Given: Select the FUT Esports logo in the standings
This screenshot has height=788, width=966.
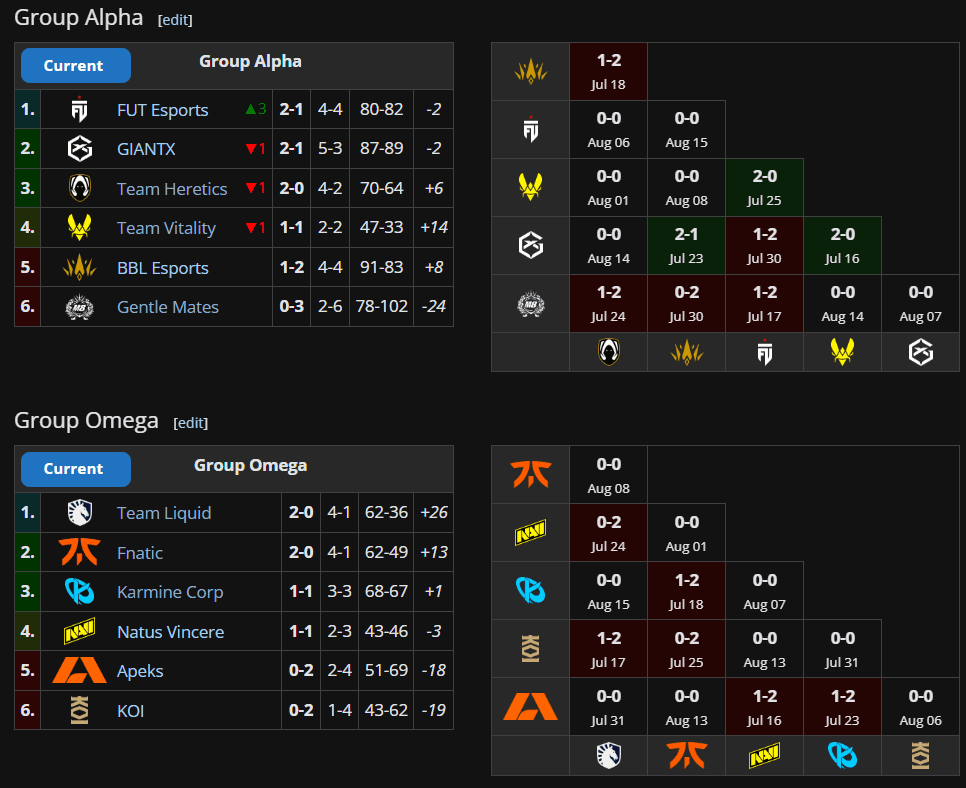Looking at the screenshot, I should pyautogui.click(x=79, y=109).
